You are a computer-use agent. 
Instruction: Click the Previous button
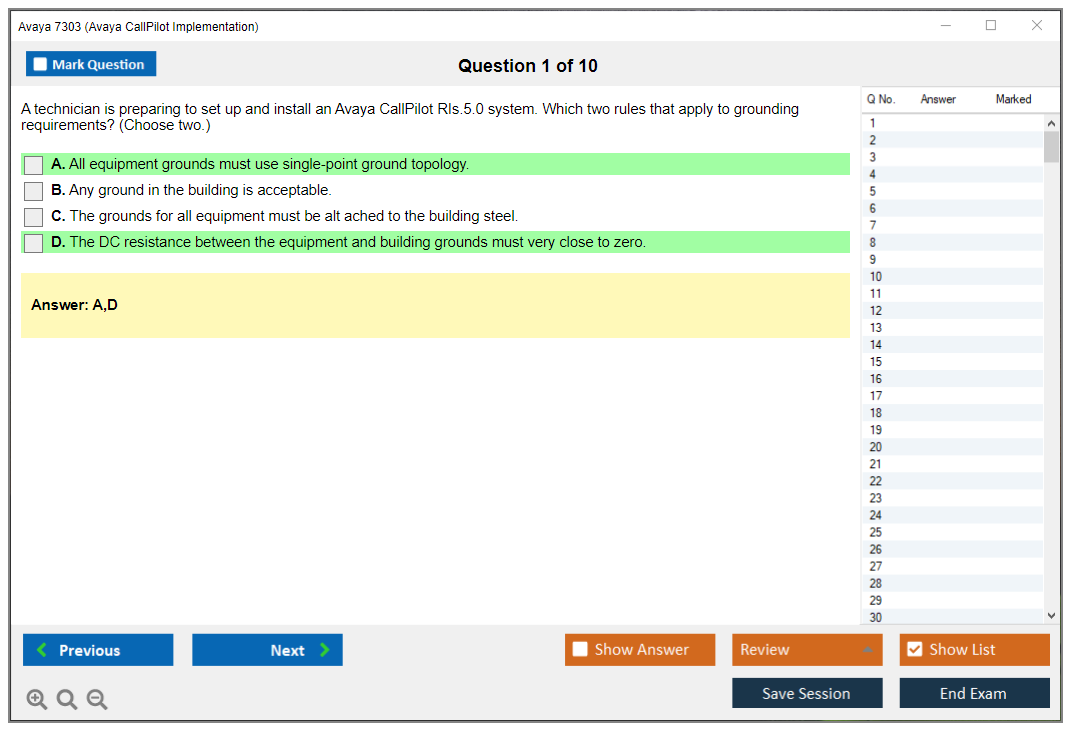98,650
